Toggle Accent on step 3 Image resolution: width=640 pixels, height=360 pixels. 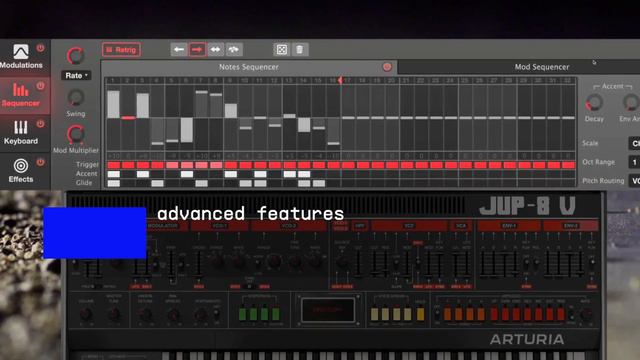point(143,174)
